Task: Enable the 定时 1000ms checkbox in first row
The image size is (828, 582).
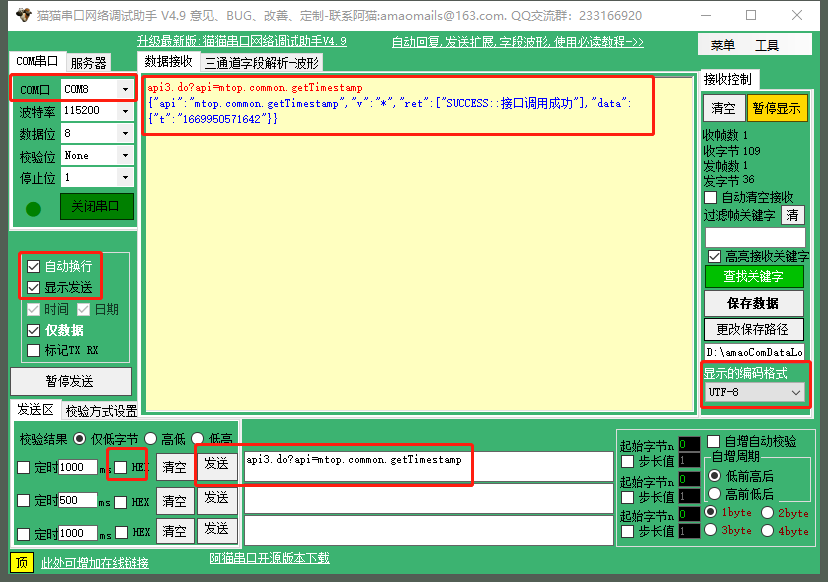Action: point(23,467)
